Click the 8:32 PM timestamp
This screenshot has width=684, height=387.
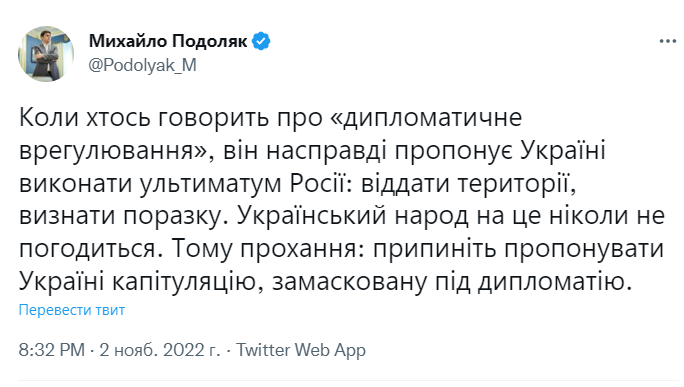point(51,350)
